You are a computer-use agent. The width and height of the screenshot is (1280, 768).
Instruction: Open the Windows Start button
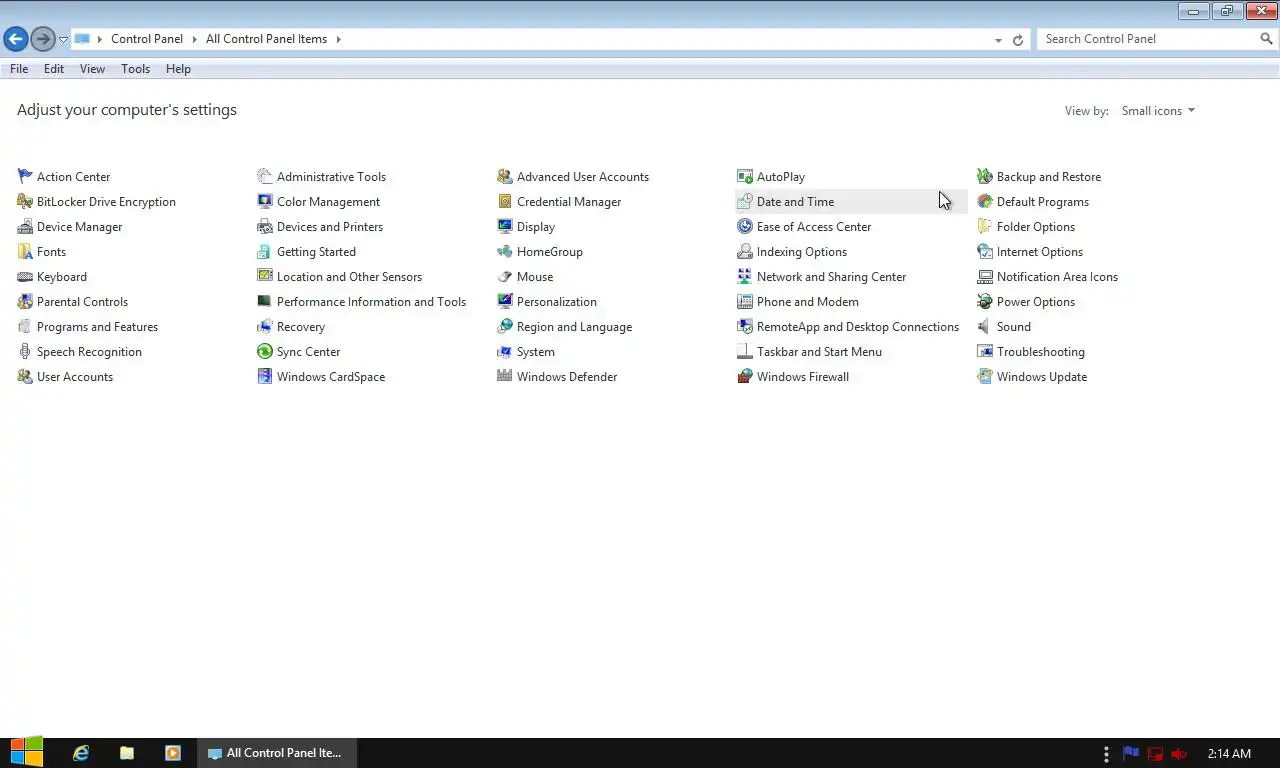[27, 753]
